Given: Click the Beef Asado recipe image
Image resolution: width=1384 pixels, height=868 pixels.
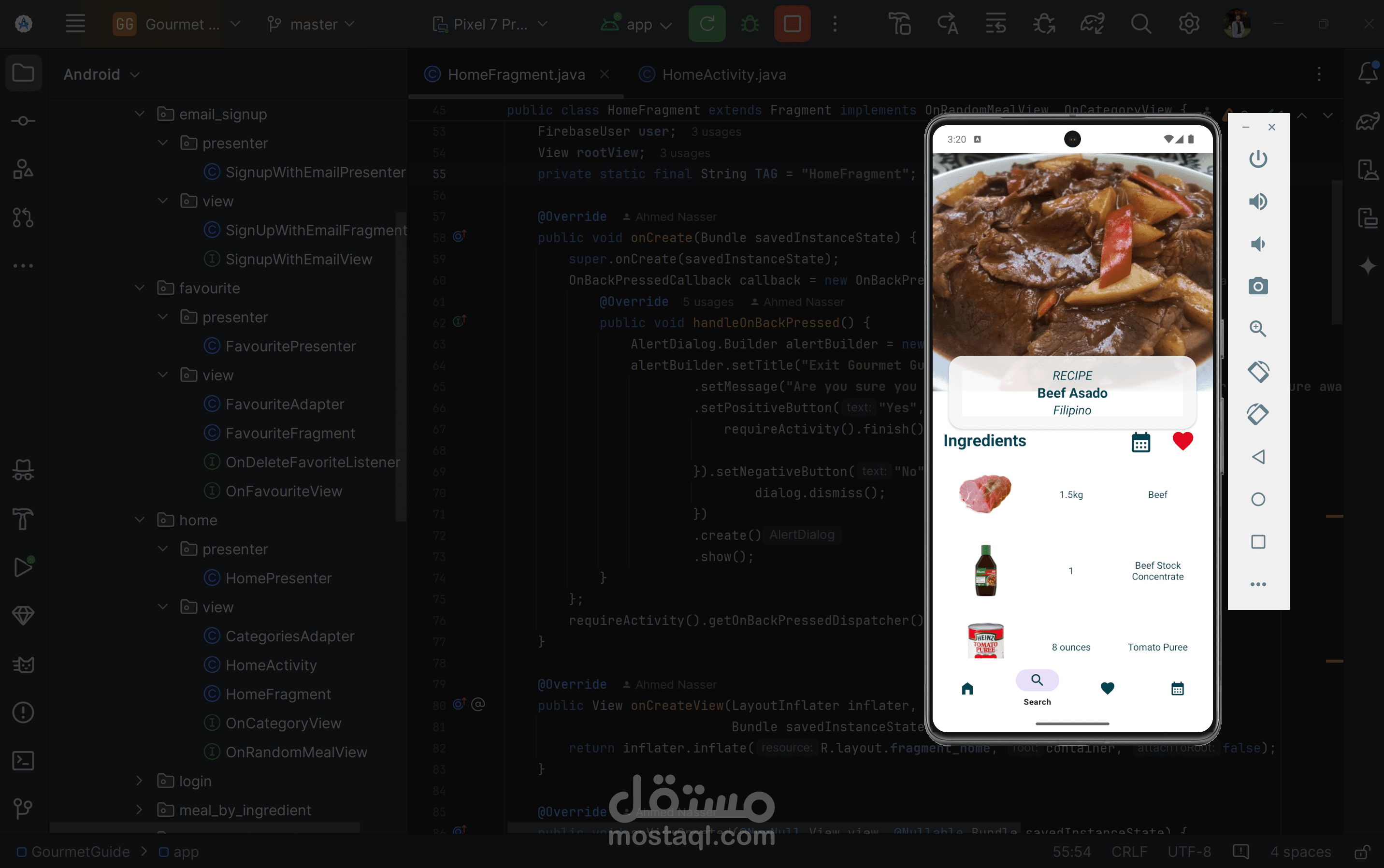Looking at the screenshot, I should pyautogui.click(x=1071, y=253).
